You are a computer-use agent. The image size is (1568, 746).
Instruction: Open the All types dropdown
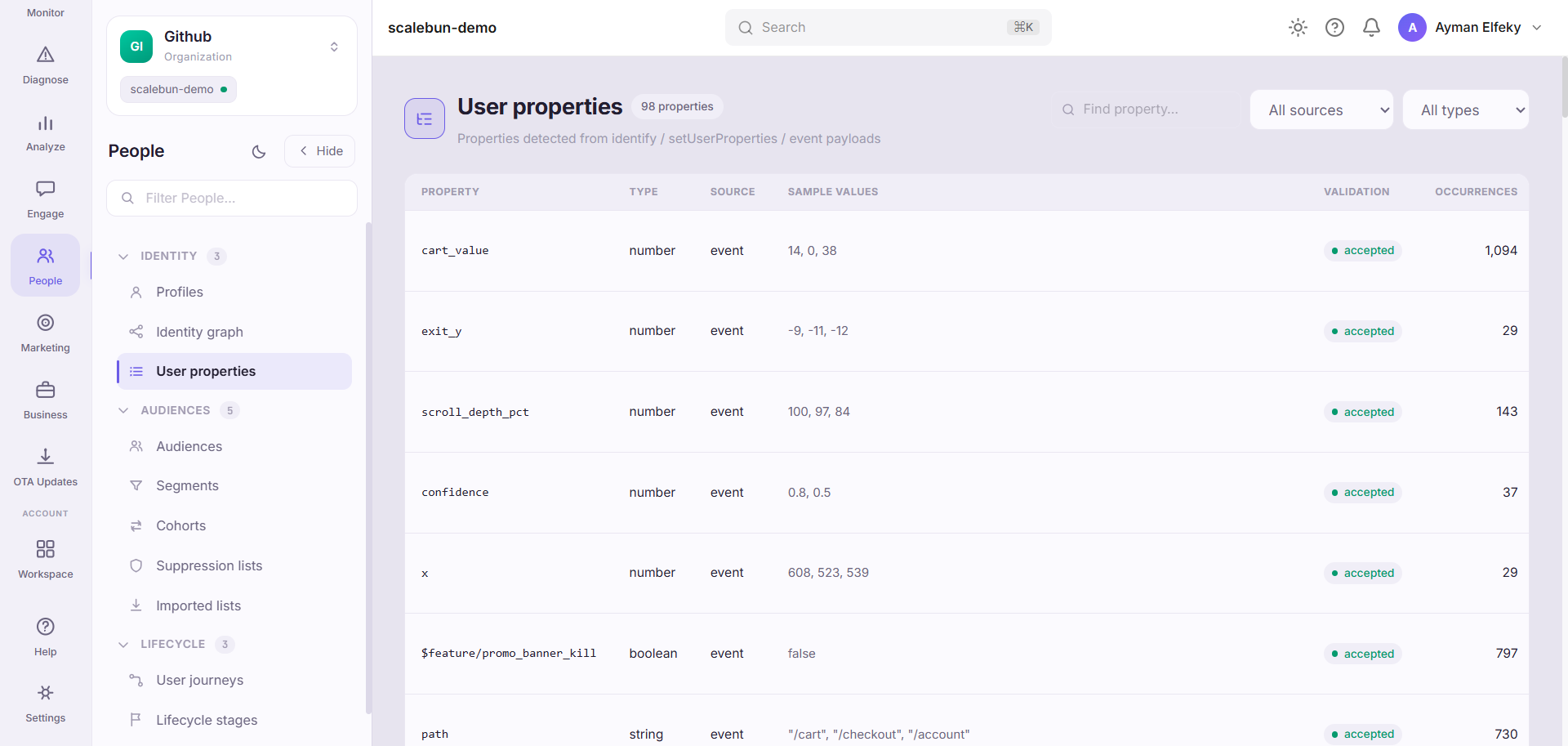tap(1465, 109)
